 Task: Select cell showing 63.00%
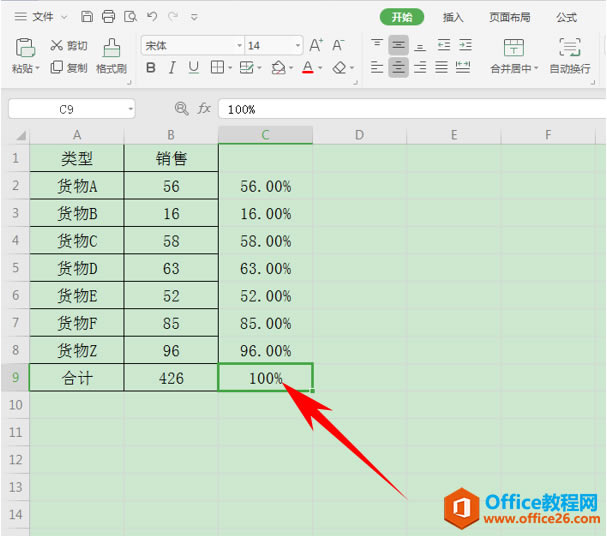[x=265, y=268]
